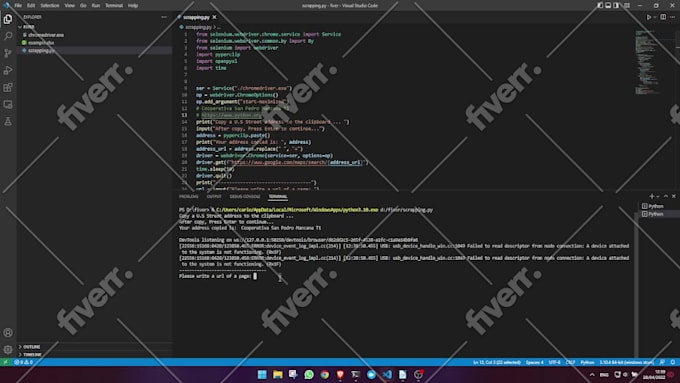Open the Accounts icon in activity bar
Image resolution: width=680 pixels, height=383 pixels.
point(8,333)
